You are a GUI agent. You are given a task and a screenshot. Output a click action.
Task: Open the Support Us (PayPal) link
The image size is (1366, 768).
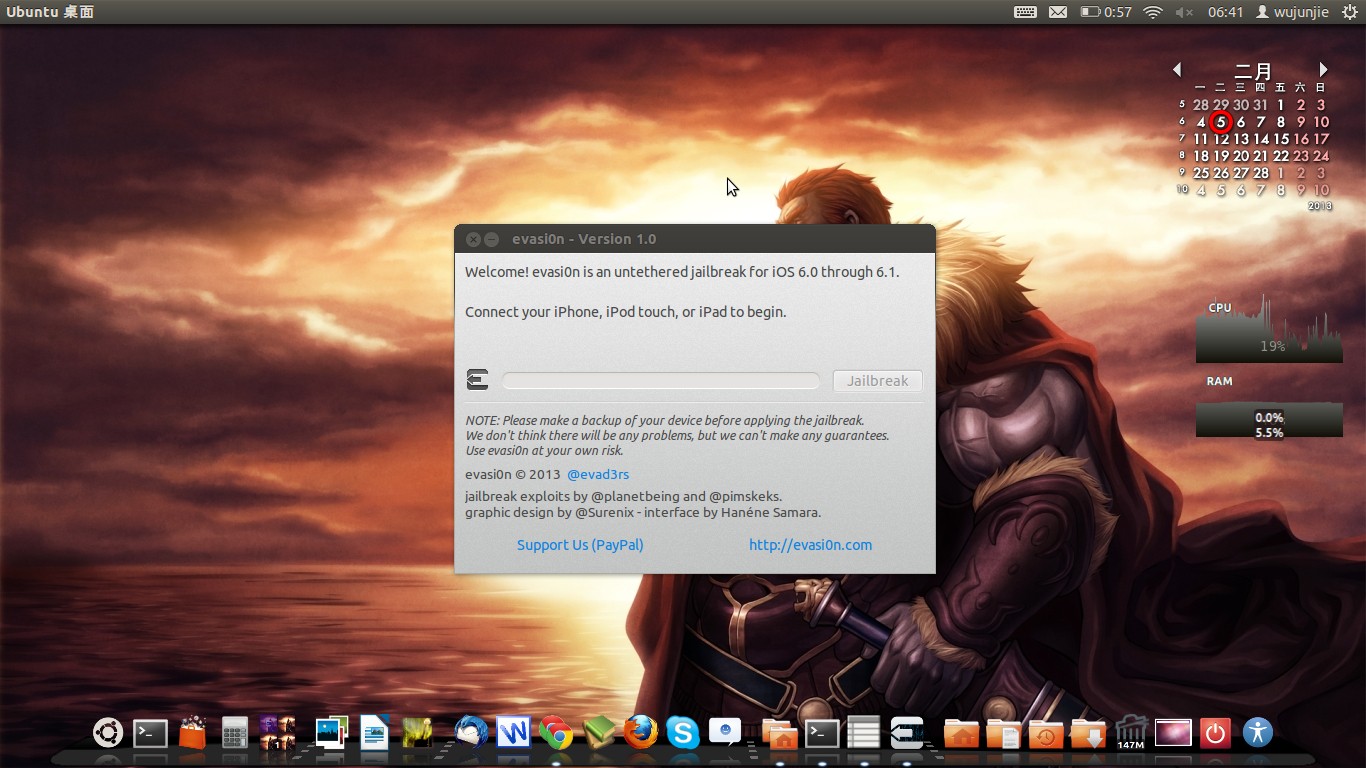580,545
